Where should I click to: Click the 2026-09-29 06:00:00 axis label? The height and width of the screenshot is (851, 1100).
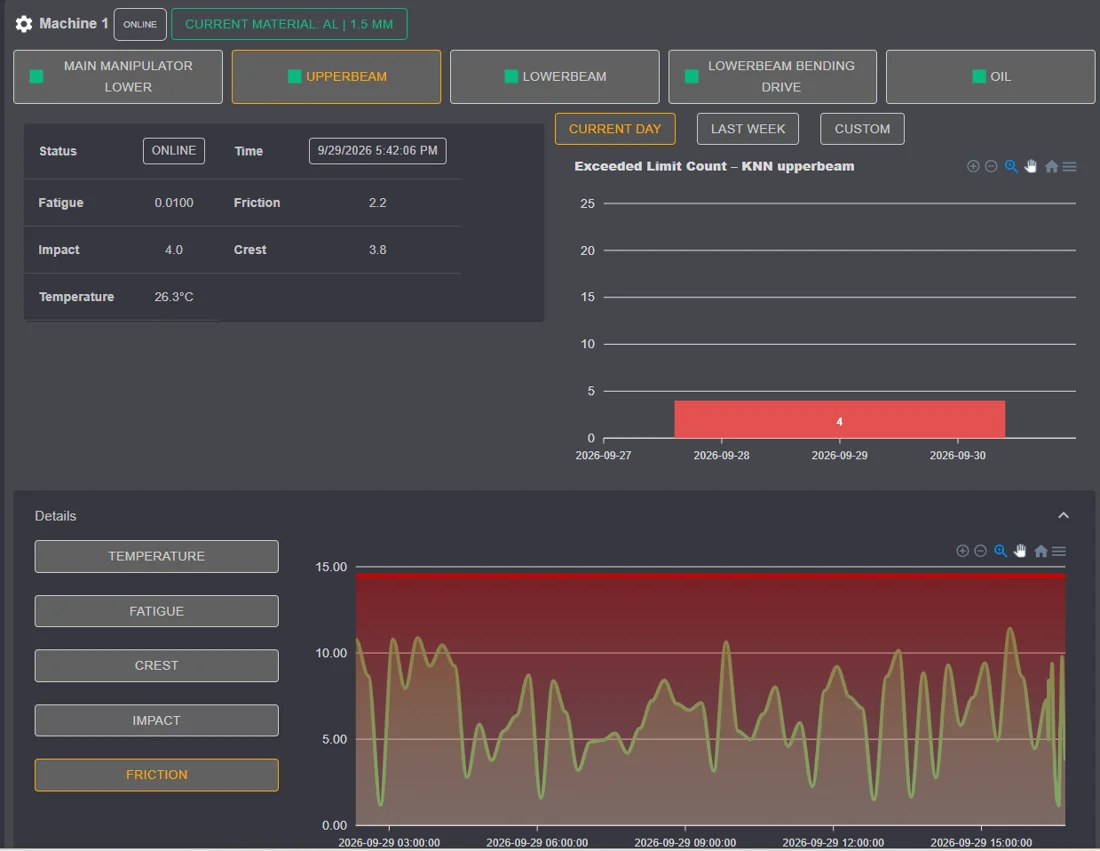coord(537,843)
